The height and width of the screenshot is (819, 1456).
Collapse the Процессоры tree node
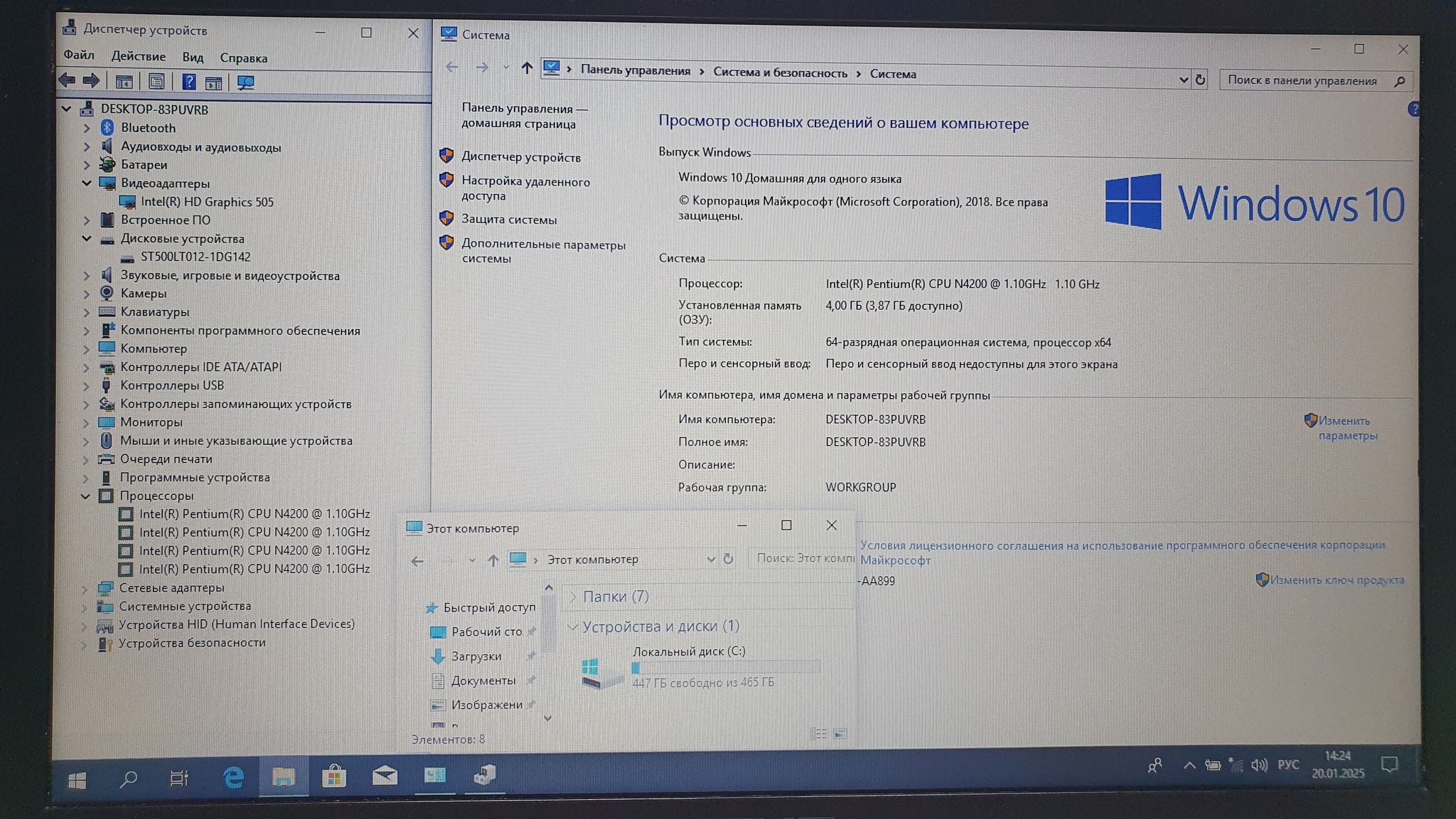86,496
